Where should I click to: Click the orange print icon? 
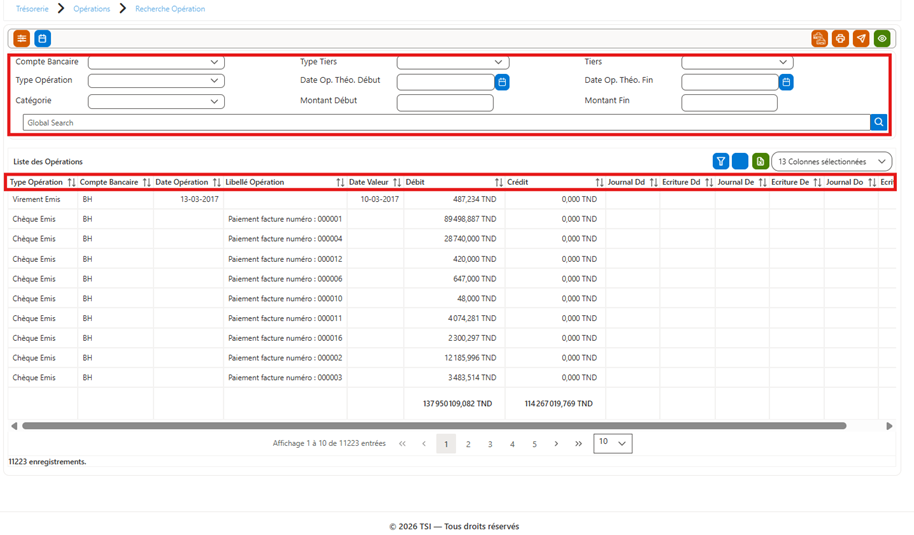coord(840,38)
